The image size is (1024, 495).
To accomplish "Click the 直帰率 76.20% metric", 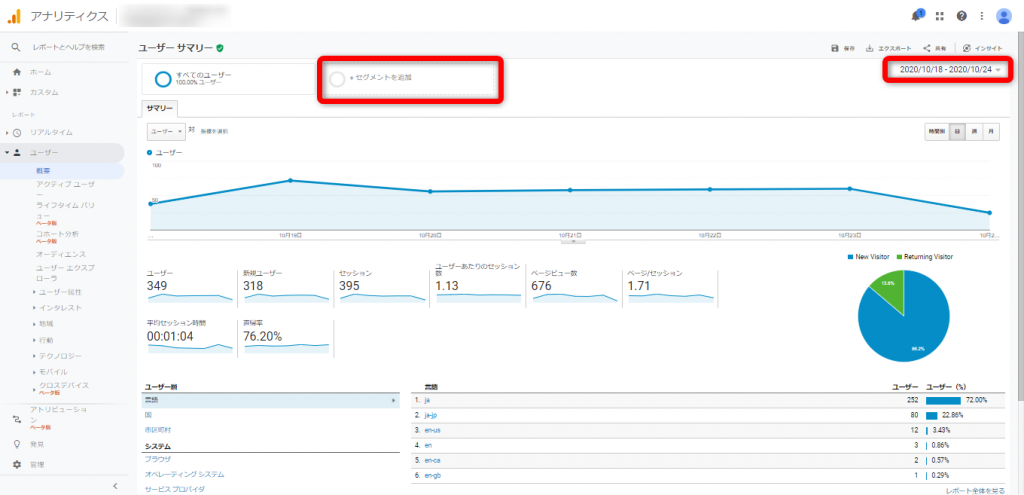I will pyautogui.click(x=285, y=338).
